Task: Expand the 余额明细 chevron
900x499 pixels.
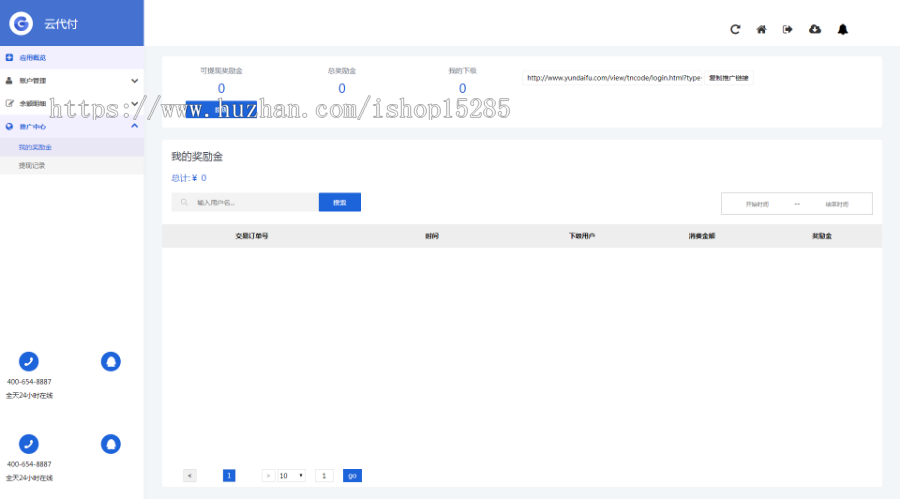Action: (x=134, y=103)
